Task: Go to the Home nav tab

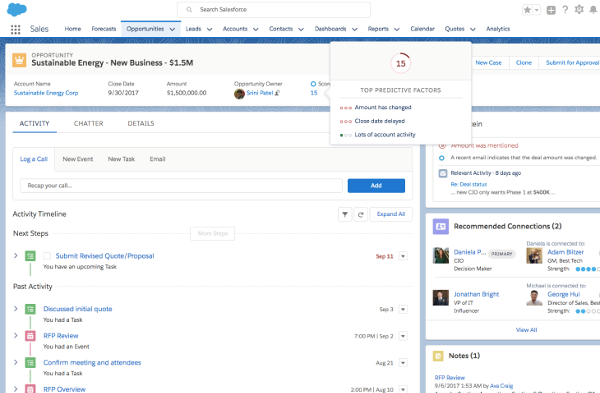Action: click(x=73, y=29)
